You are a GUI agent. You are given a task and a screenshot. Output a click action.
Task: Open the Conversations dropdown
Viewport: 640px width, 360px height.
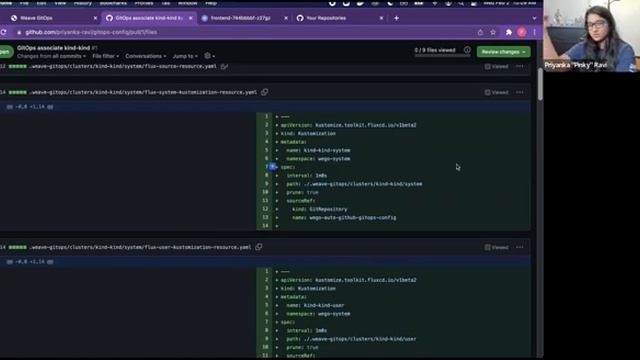point(146,56)
